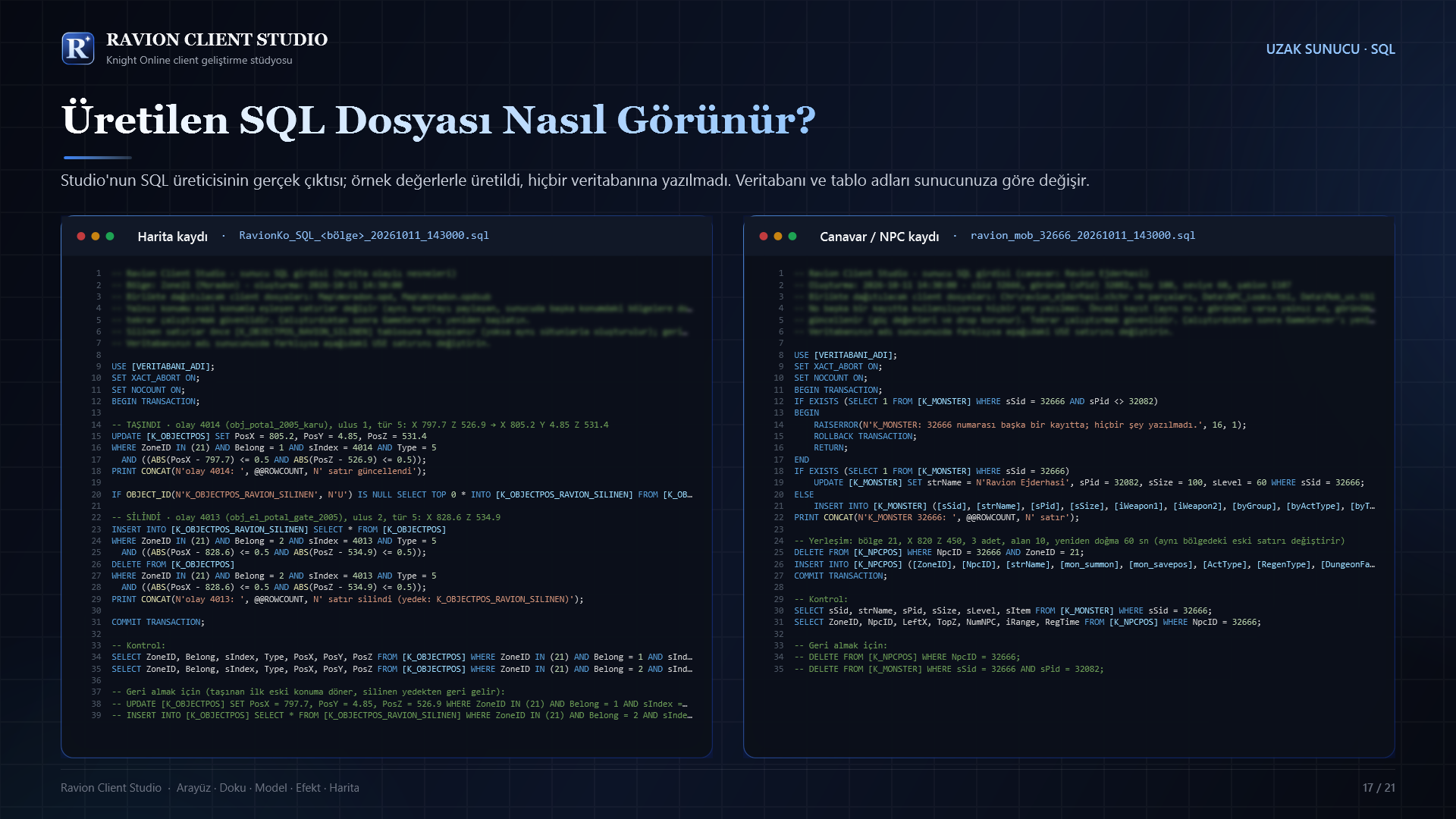Screen dimensions: 1456x819
Task: Click the -- Yerleşim: bölge 21 comment line
Action: tap(1069, 541)
